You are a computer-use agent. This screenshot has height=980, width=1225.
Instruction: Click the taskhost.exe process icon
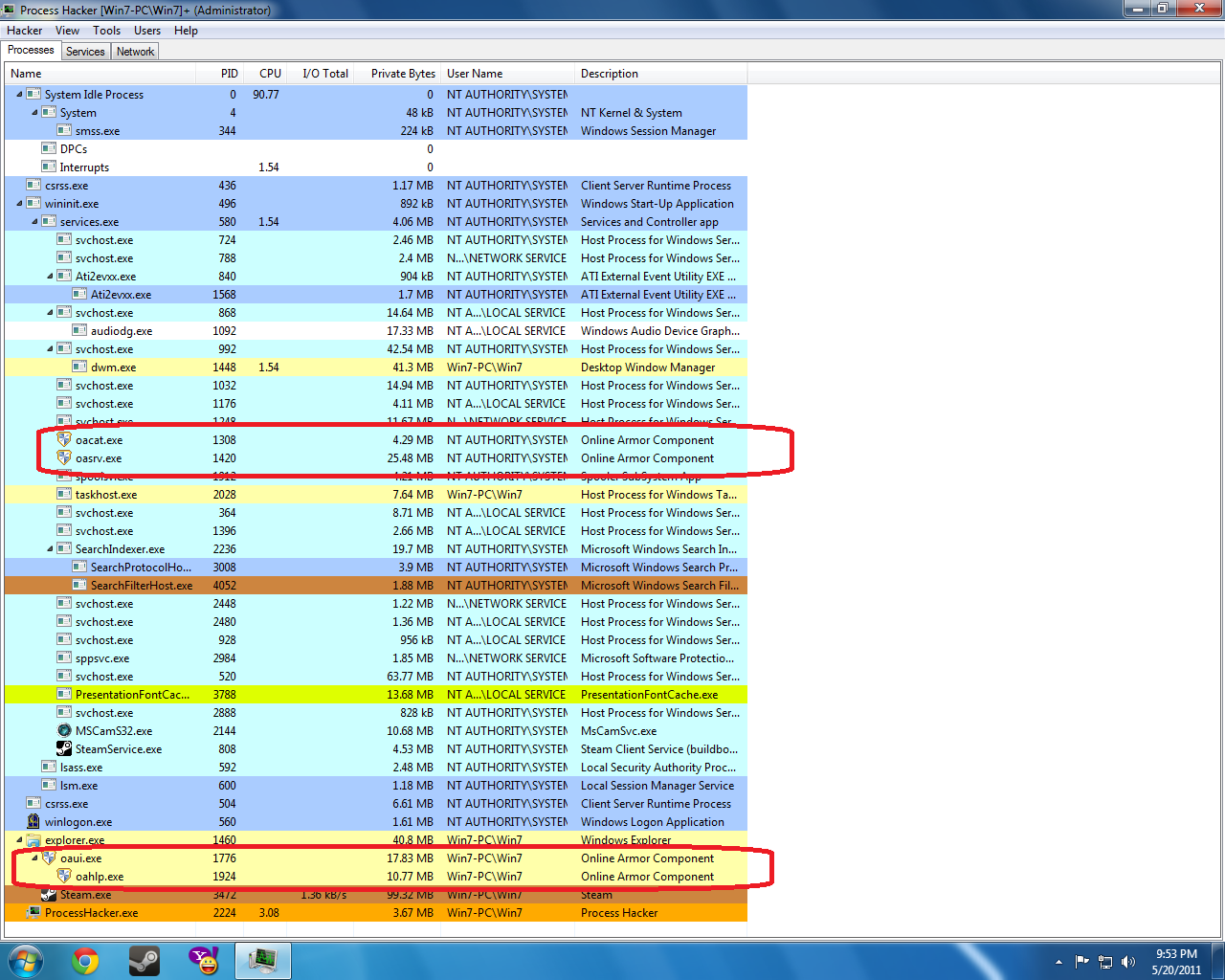pyautogui.click(x=64, y=495)
